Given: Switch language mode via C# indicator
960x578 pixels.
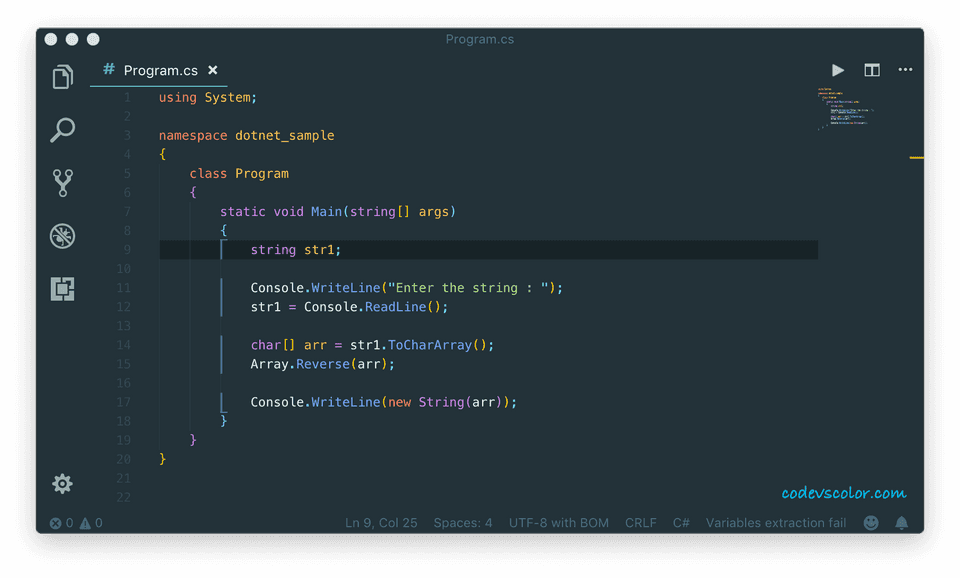Looking at the screenshot, I should point(681,522).
